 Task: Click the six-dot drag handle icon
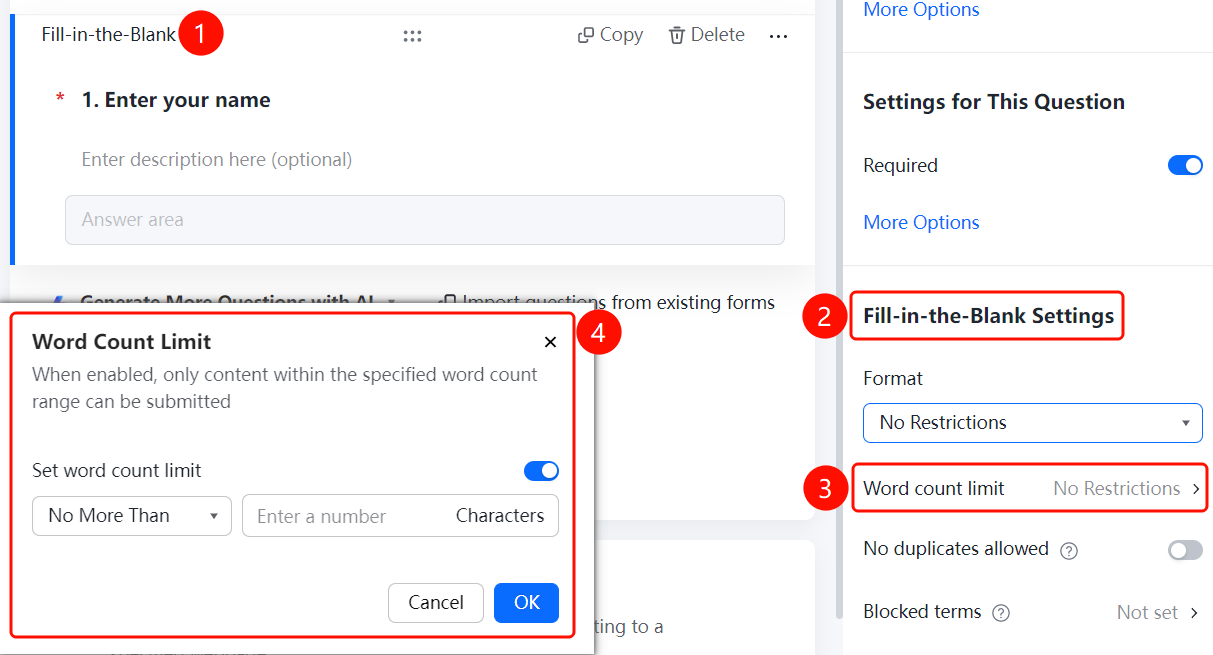(412, 36)
